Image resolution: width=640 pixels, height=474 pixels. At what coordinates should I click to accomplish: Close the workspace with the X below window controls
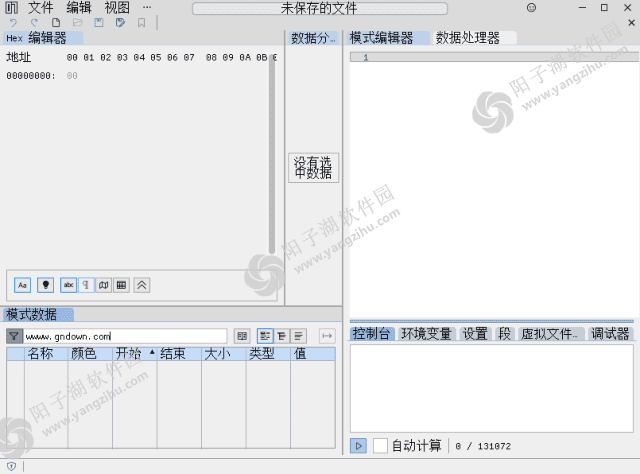coord(631,23)
